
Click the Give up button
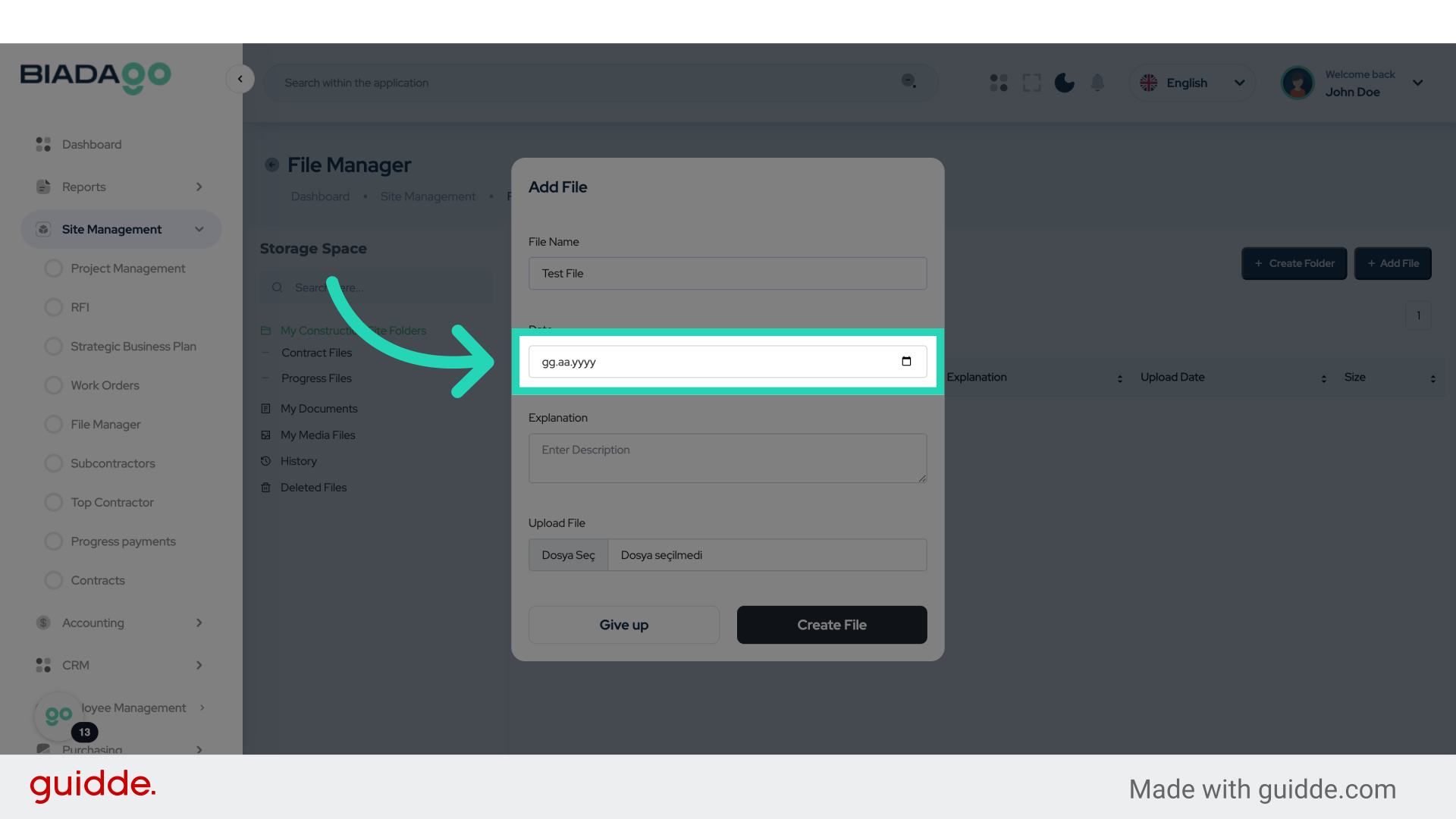pyautogui.click(x=623, y=625)
